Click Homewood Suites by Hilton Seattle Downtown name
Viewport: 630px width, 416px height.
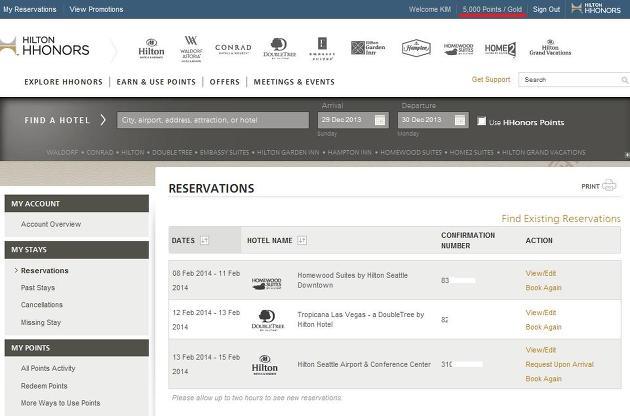click(x=352, y=280)
